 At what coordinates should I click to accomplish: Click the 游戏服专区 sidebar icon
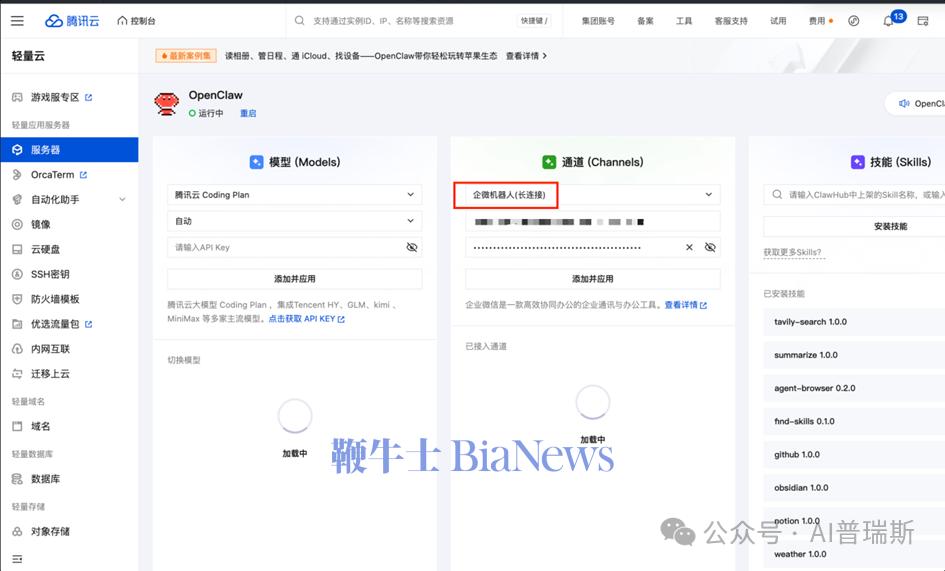click(17, 97)
